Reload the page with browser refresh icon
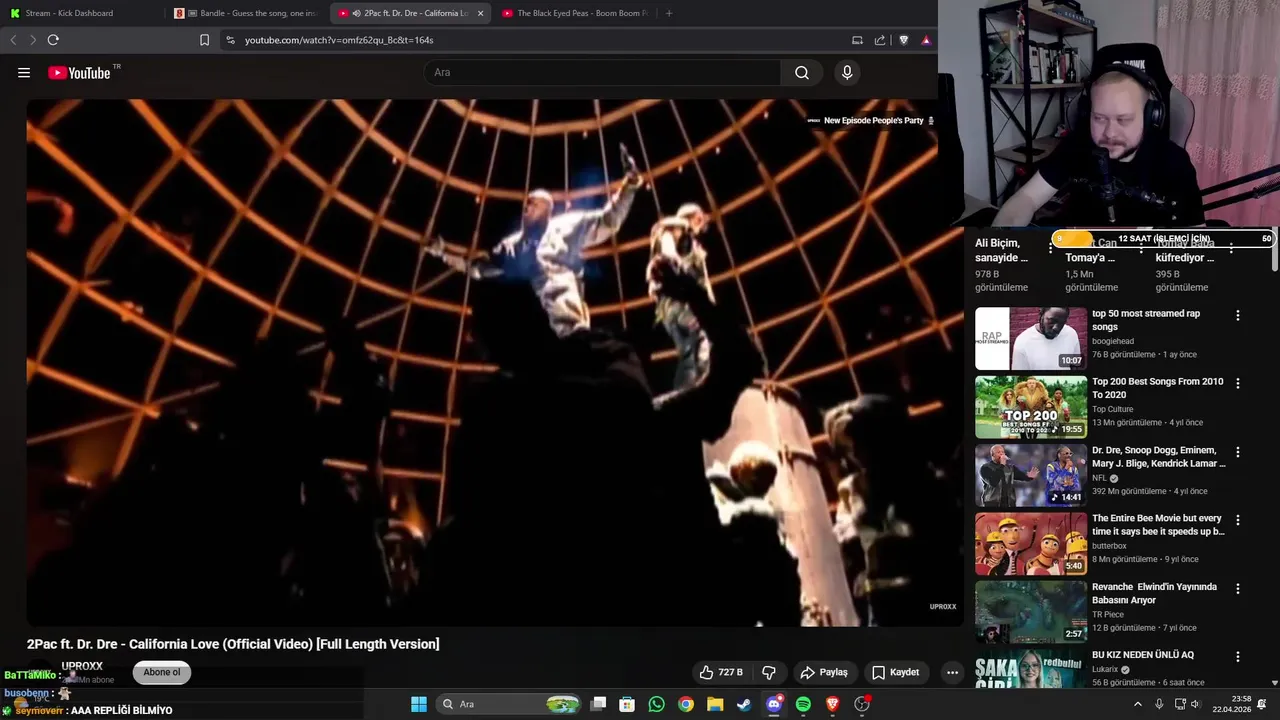This screenshot has height=720, width=1280. [53, 40]
